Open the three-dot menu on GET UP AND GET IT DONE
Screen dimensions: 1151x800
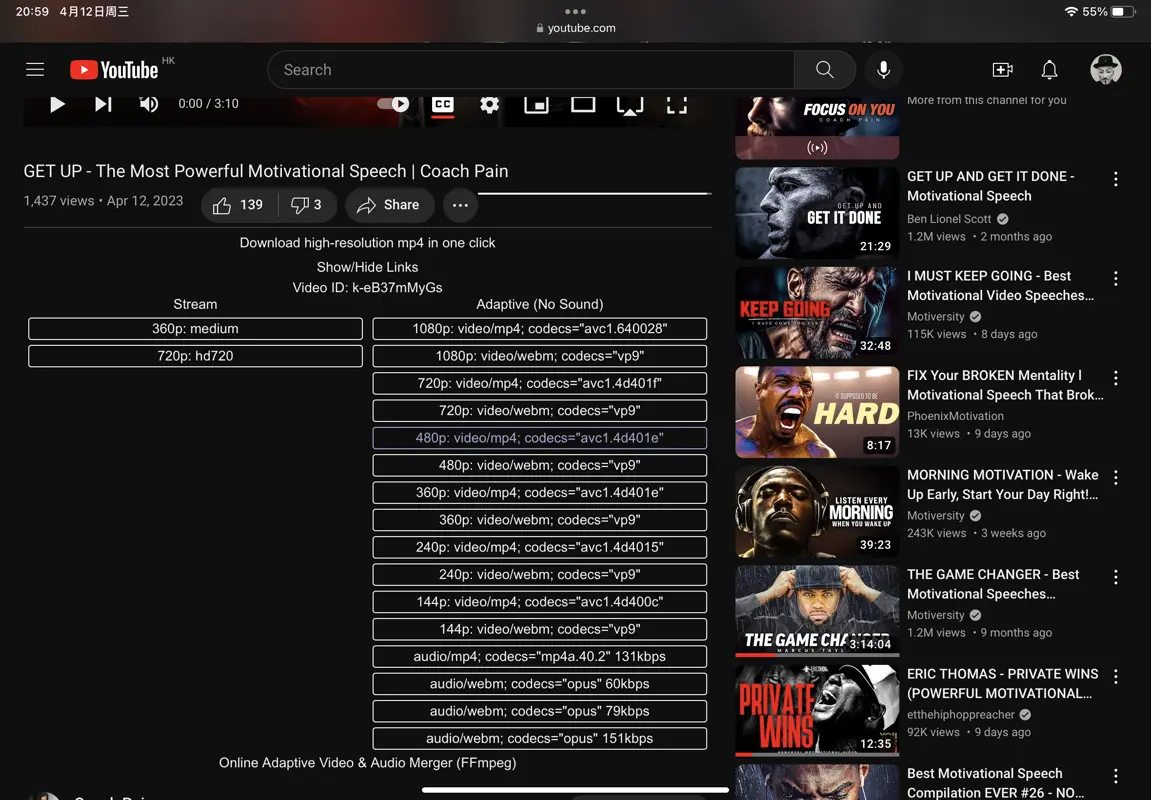(x=1116, y=179)
